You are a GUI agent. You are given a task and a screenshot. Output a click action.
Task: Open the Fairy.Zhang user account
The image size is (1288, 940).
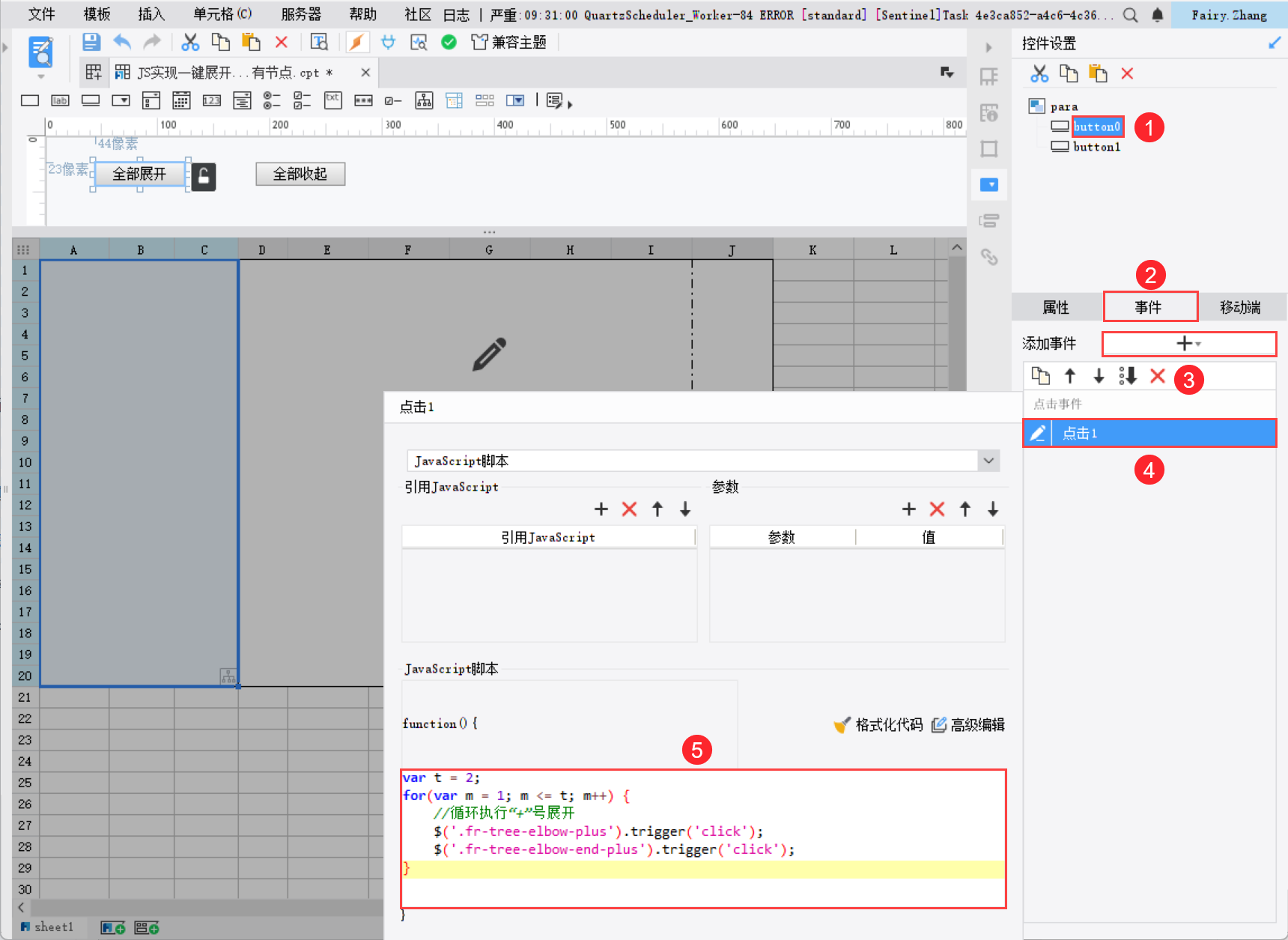pyautogui.click(x=1229, y=15)
